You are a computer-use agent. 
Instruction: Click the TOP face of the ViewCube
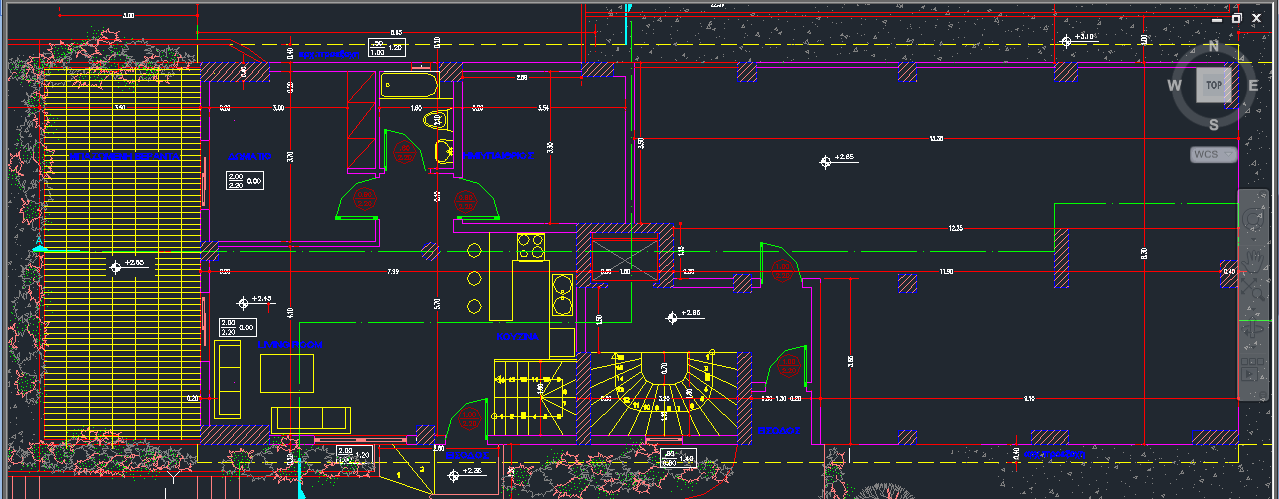pos(1213,86)
